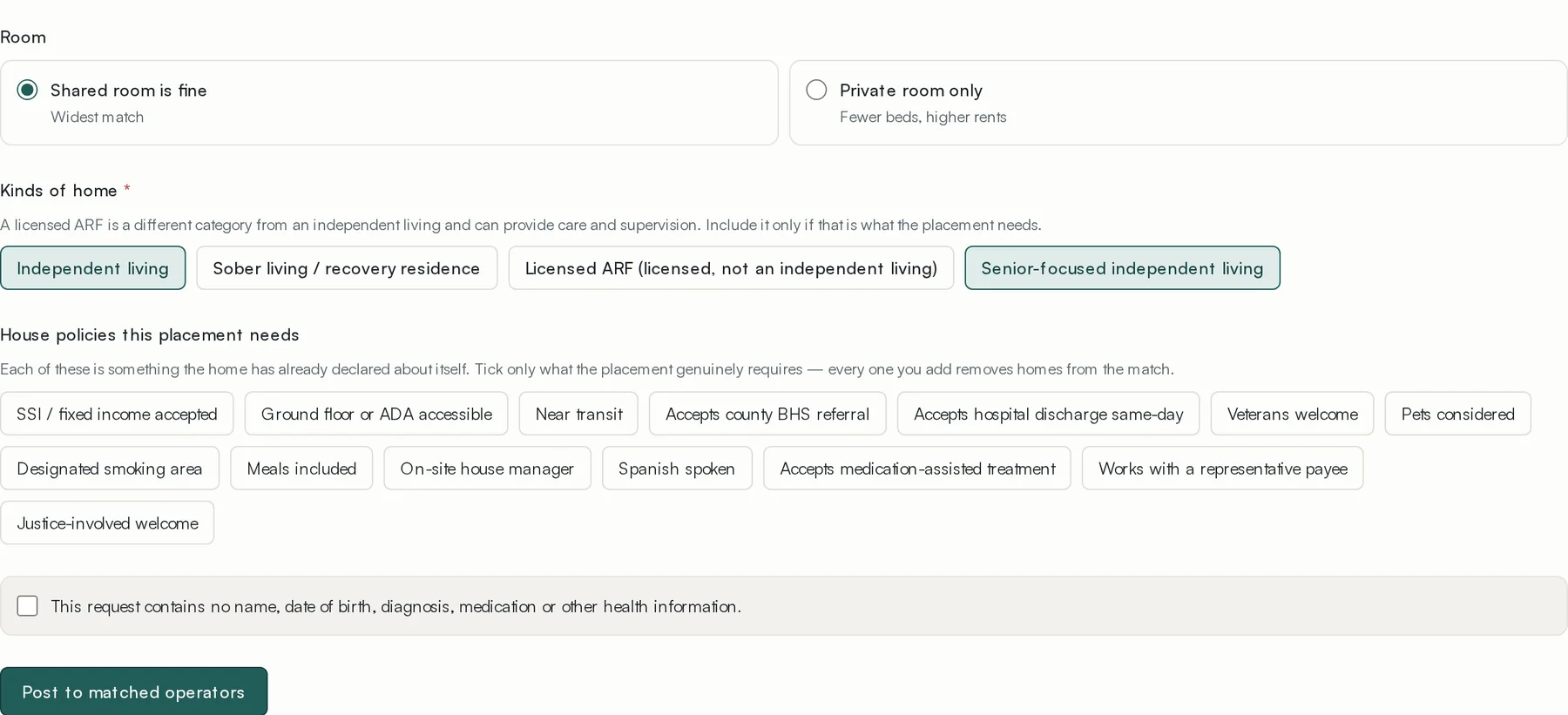Enable 'Designated smoking area' policy chip

(110, 469)
